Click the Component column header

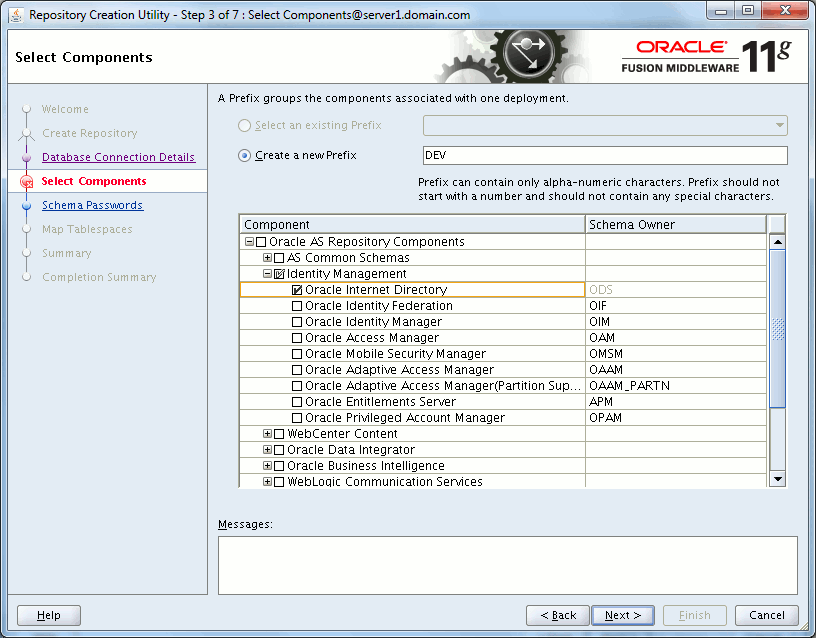point(412,225)
